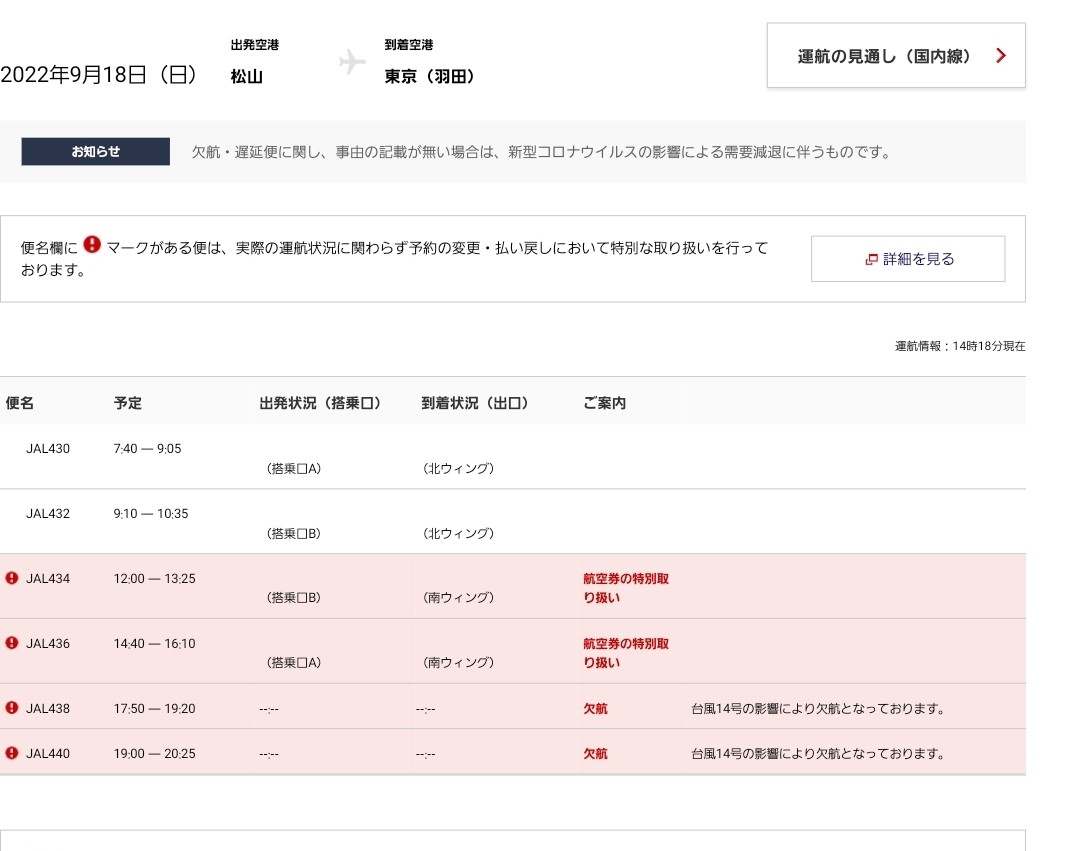The image size is (1080, 851).
Task: Click the schedule 9:10 — 10:35
Action: point(151,514)
